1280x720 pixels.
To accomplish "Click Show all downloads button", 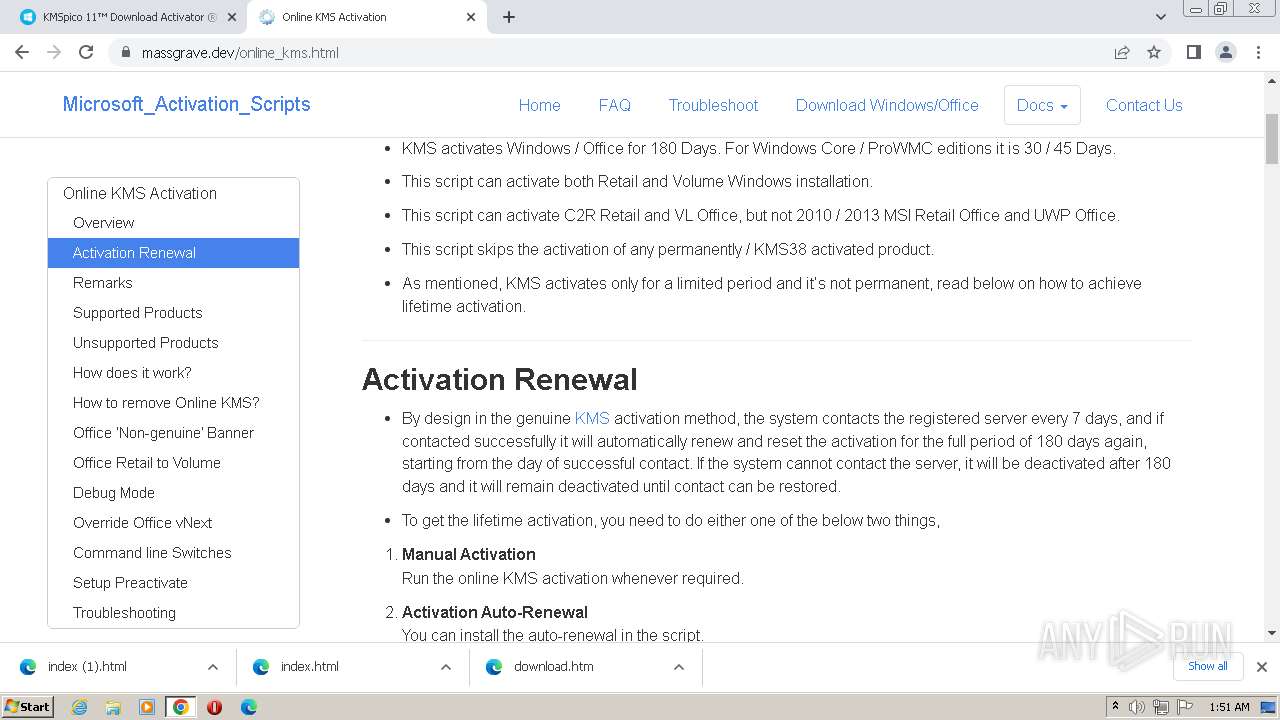I will pos(1207,667).
